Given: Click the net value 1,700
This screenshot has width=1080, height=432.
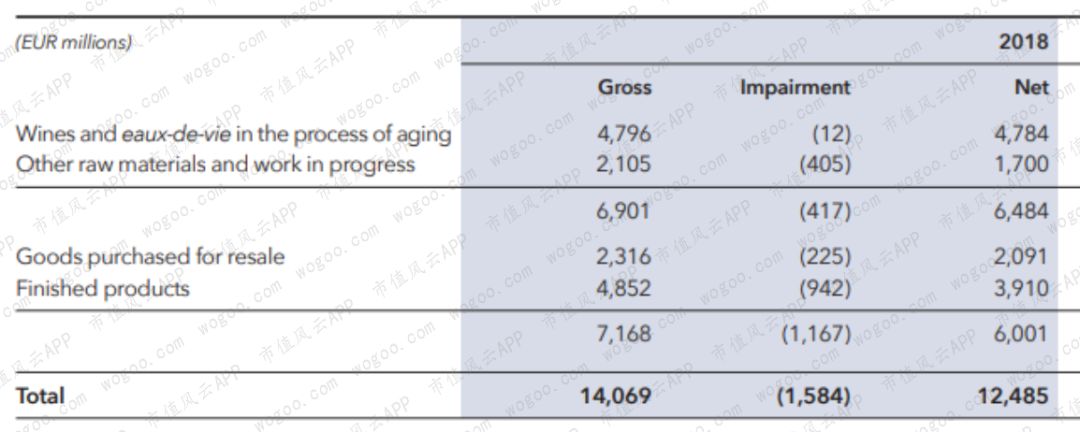Looking at the screenshot, I should [1021, 163].
